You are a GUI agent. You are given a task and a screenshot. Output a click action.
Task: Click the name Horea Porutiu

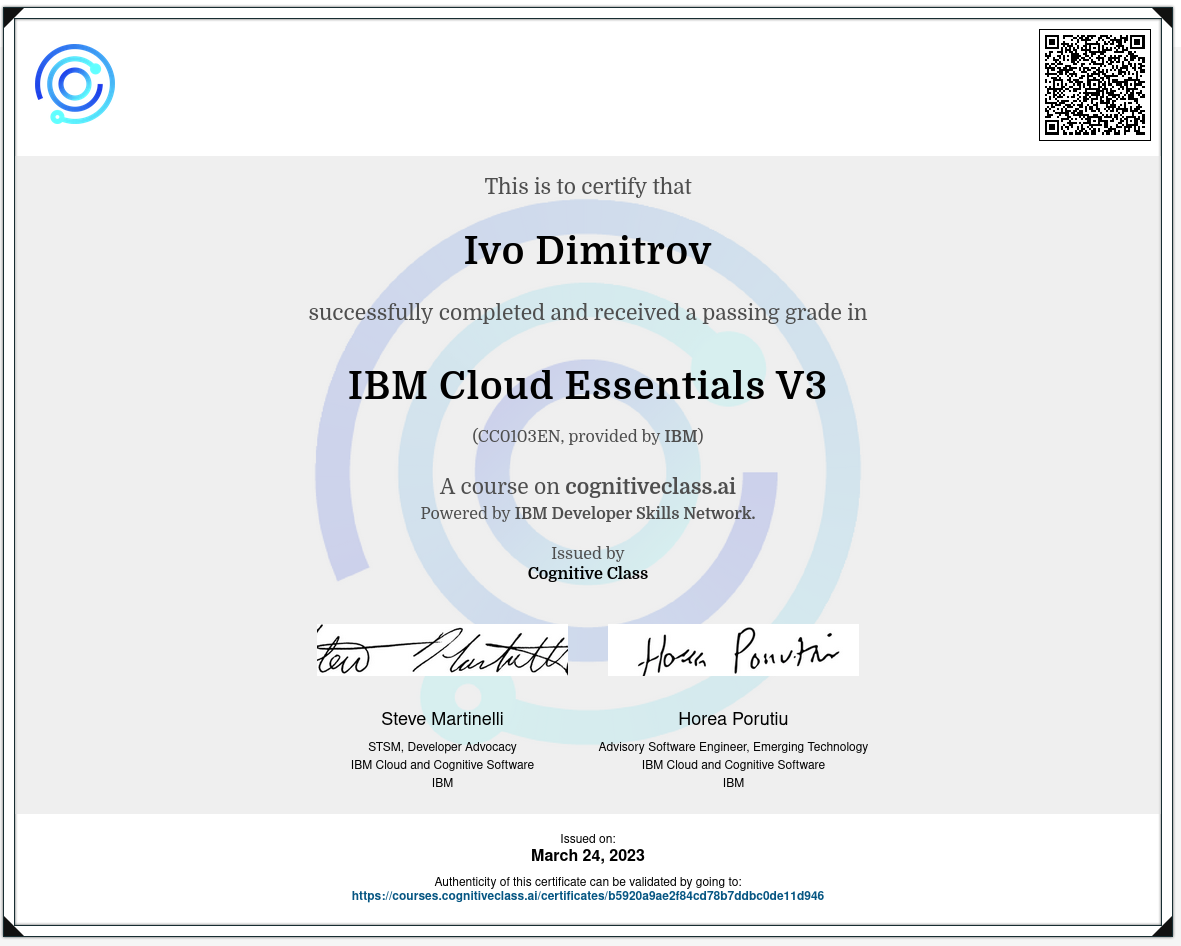click(733, 719)
